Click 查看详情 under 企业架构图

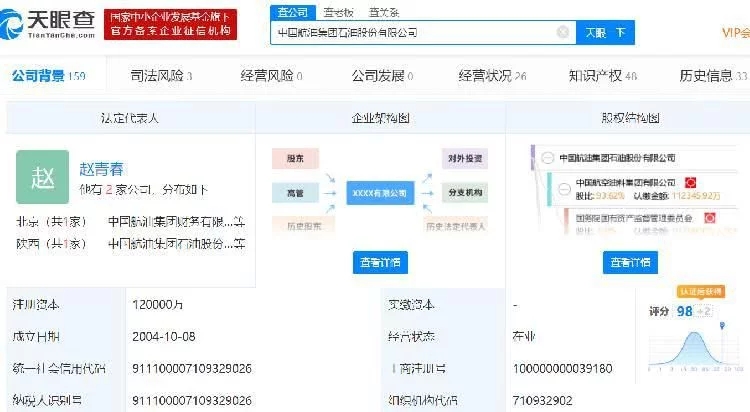click(380, 262)
